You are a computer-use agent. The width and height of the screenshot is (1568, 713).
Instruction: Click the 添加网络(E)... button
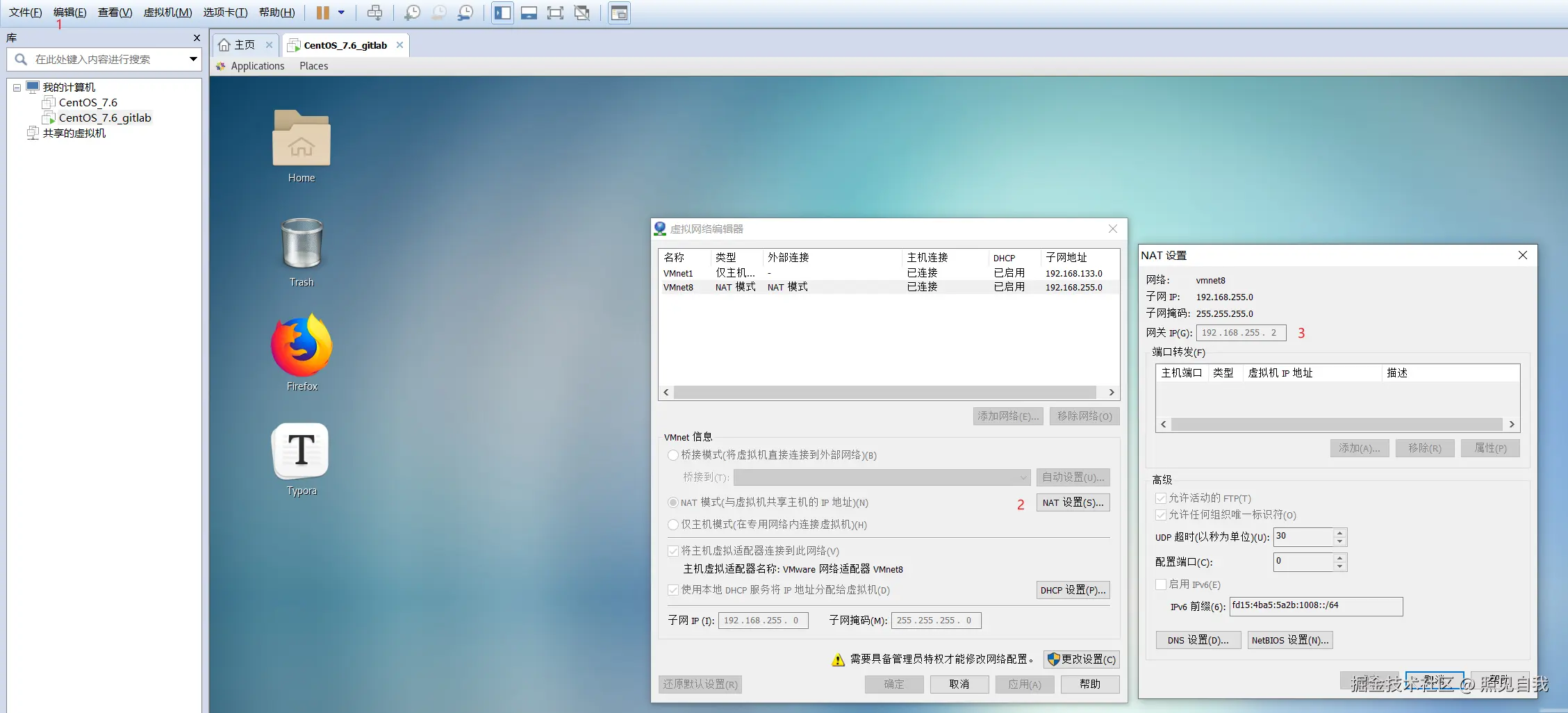[x=1008, y=416]
